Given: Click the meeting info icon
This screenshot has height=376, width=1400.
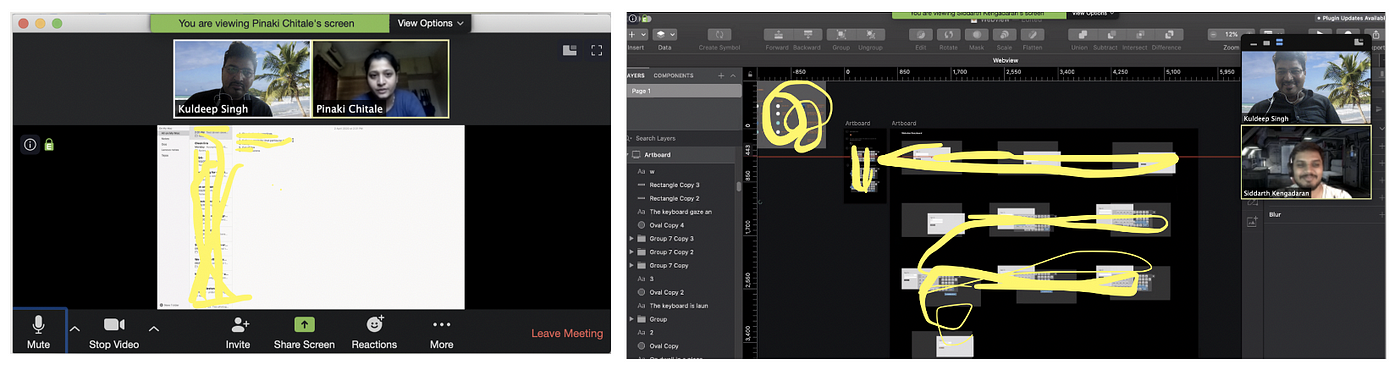Looking at the screenshot, I should coord(30,145).
